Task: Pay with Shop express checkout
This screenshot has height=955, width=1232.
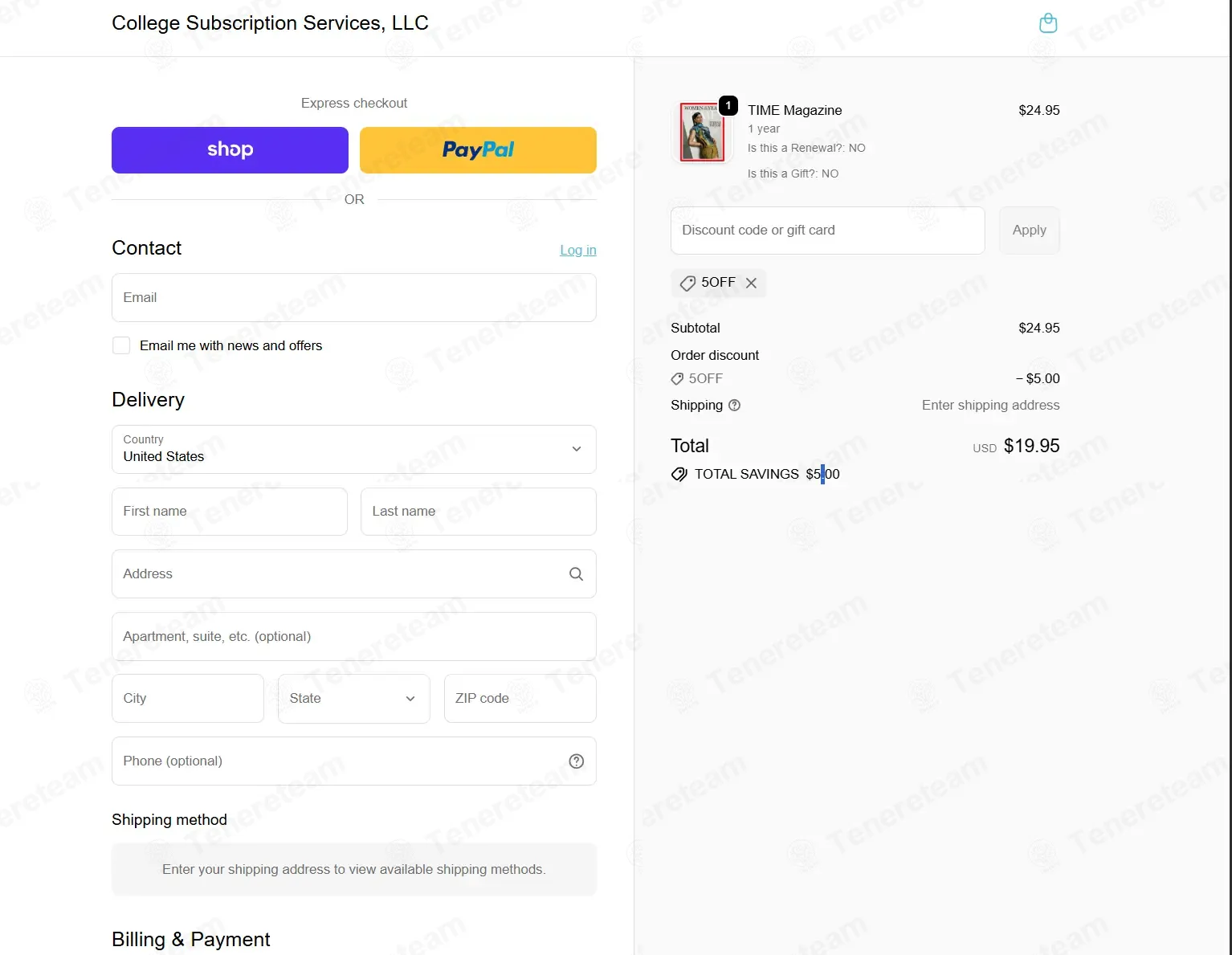Action: point(230,150)
